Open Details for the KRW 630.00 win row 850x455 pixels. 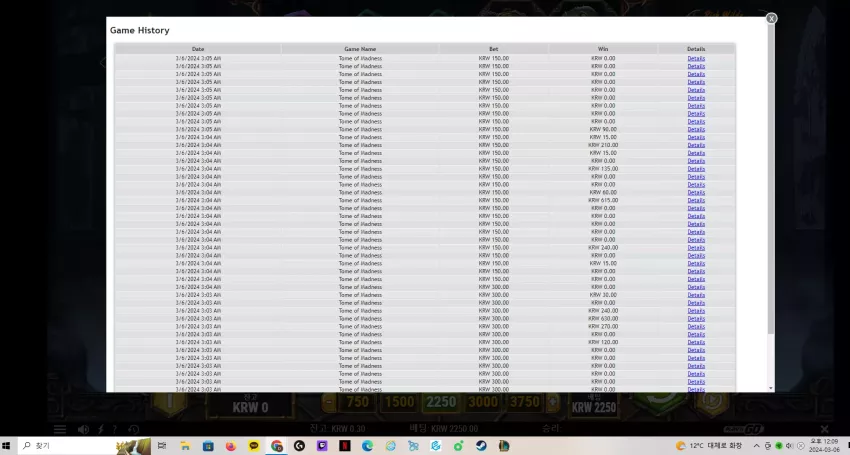(x=696, y=318)
